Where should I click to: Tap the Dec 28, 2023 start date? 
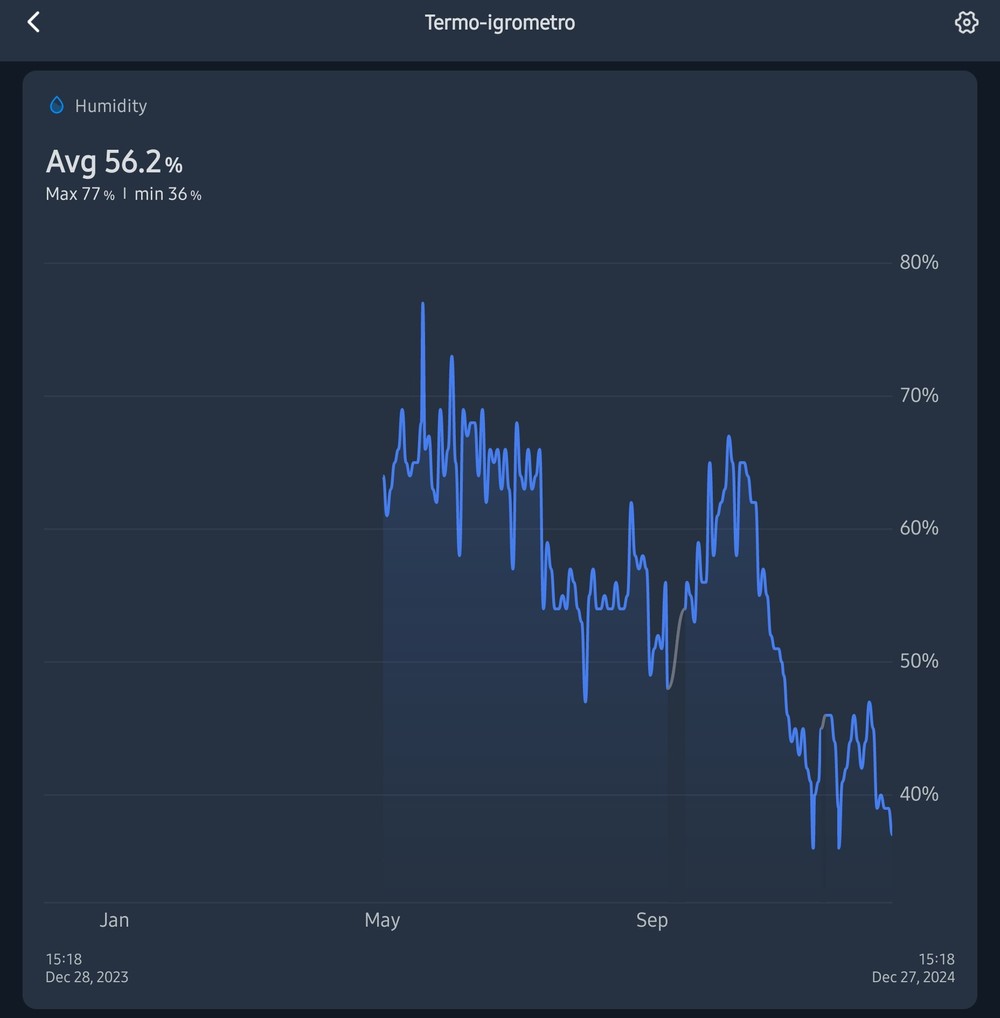click(x=86, y=977)
